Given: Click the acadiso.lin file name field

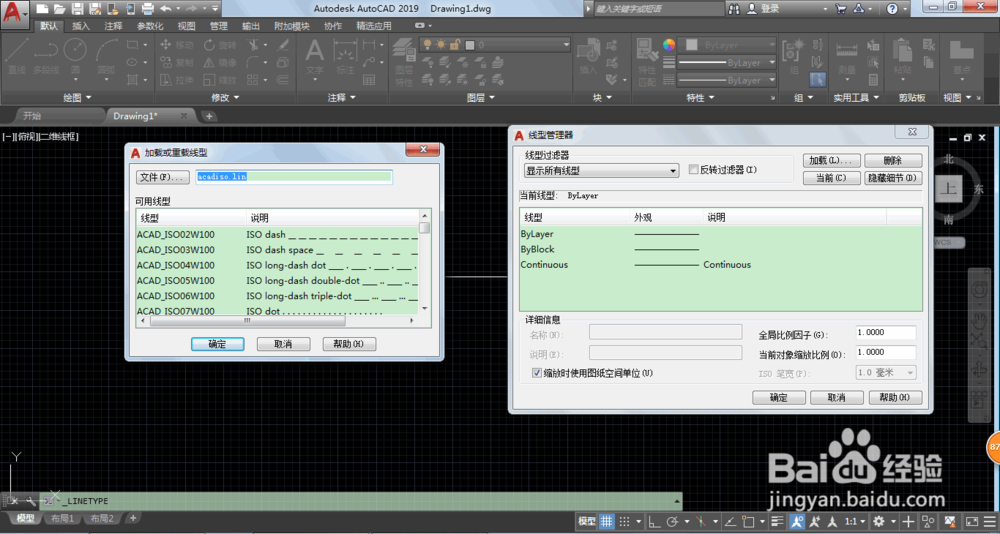Looking at the screenshot, I should pyautogui.click(x=294, y=177).
